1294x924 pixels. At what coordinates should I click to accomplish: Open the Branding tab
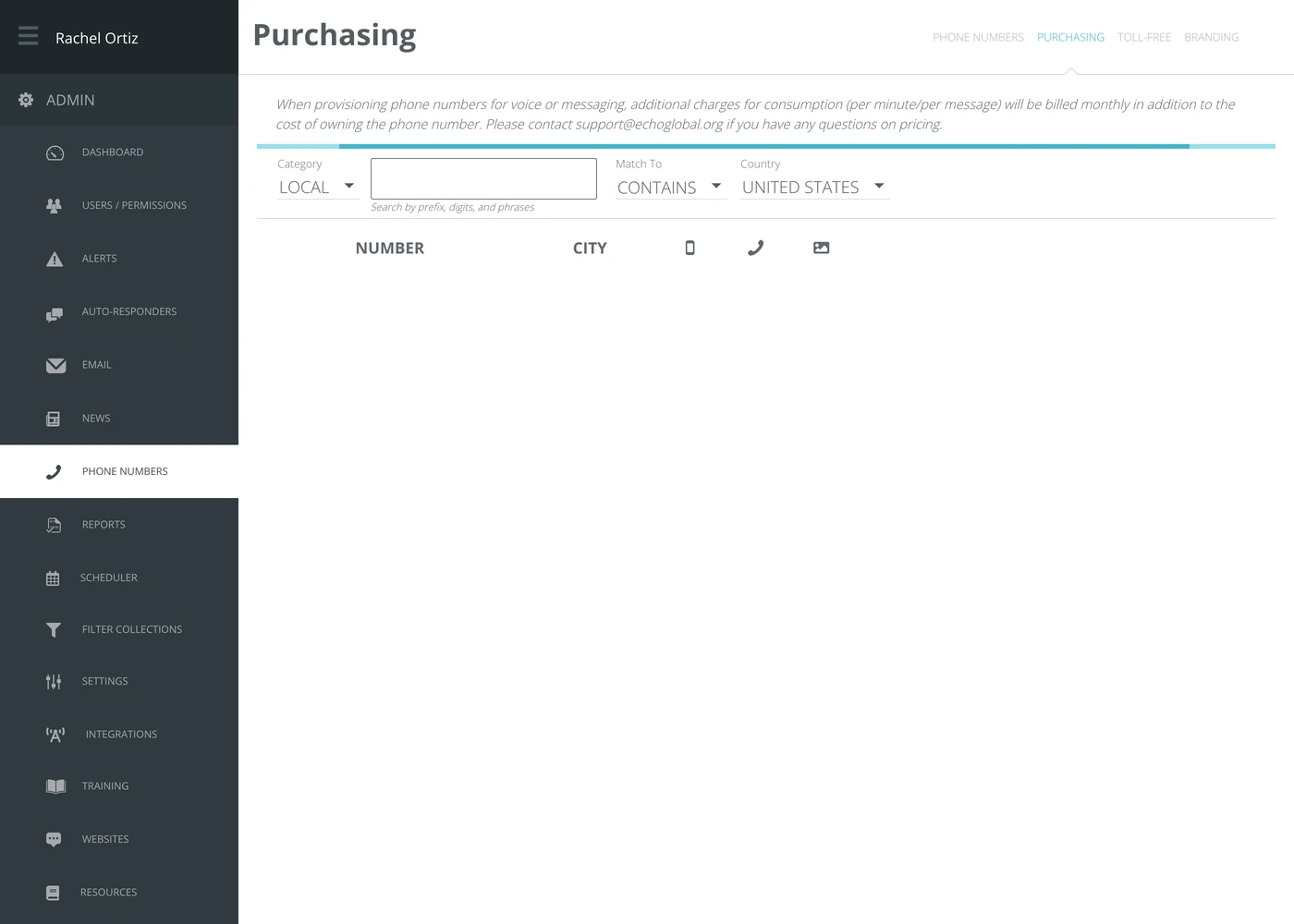coord(1211,38)
